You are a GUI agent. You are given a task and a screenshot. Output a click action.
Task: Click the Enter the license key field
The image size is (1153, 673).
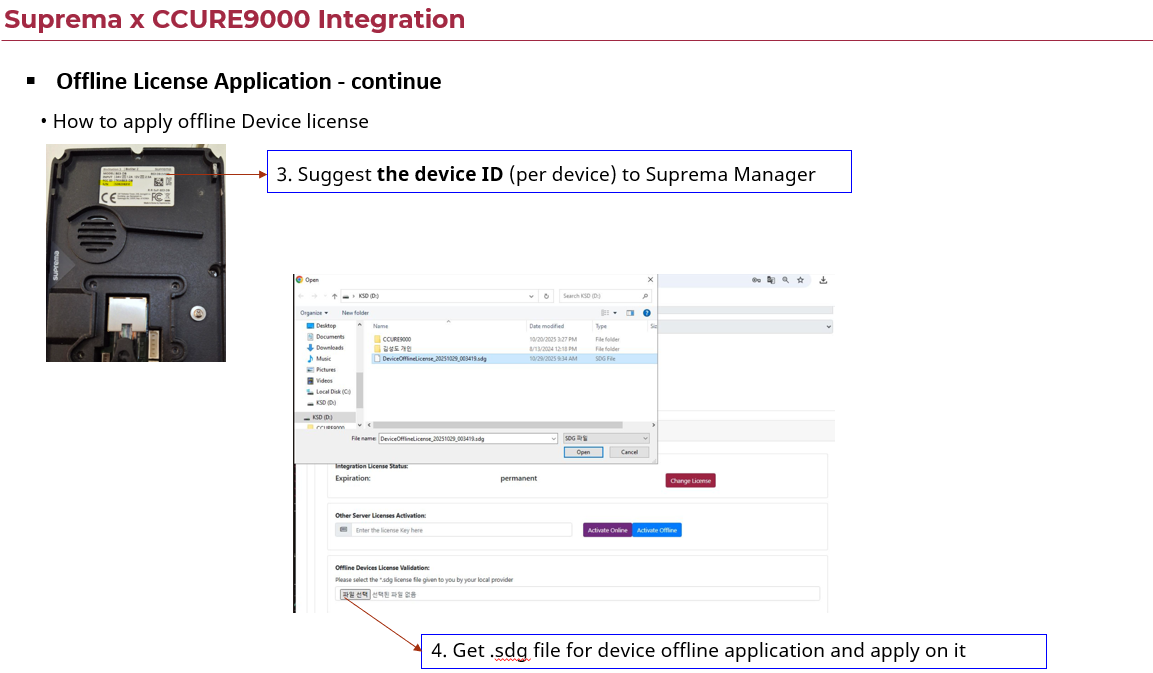(462, 530)
